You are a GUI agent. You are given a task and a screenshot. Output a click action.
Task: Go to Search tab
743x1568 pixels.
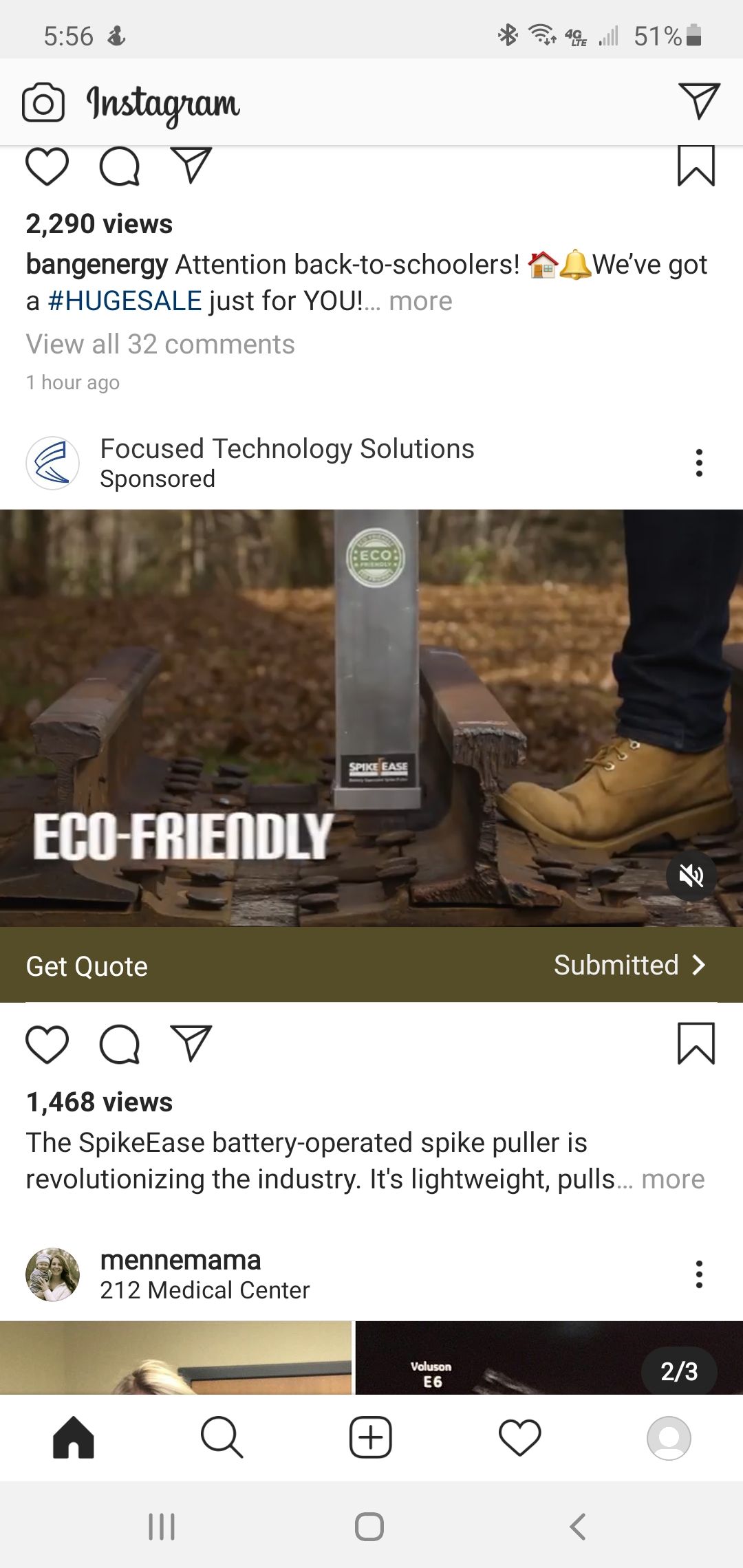(x=222, y=1437)
